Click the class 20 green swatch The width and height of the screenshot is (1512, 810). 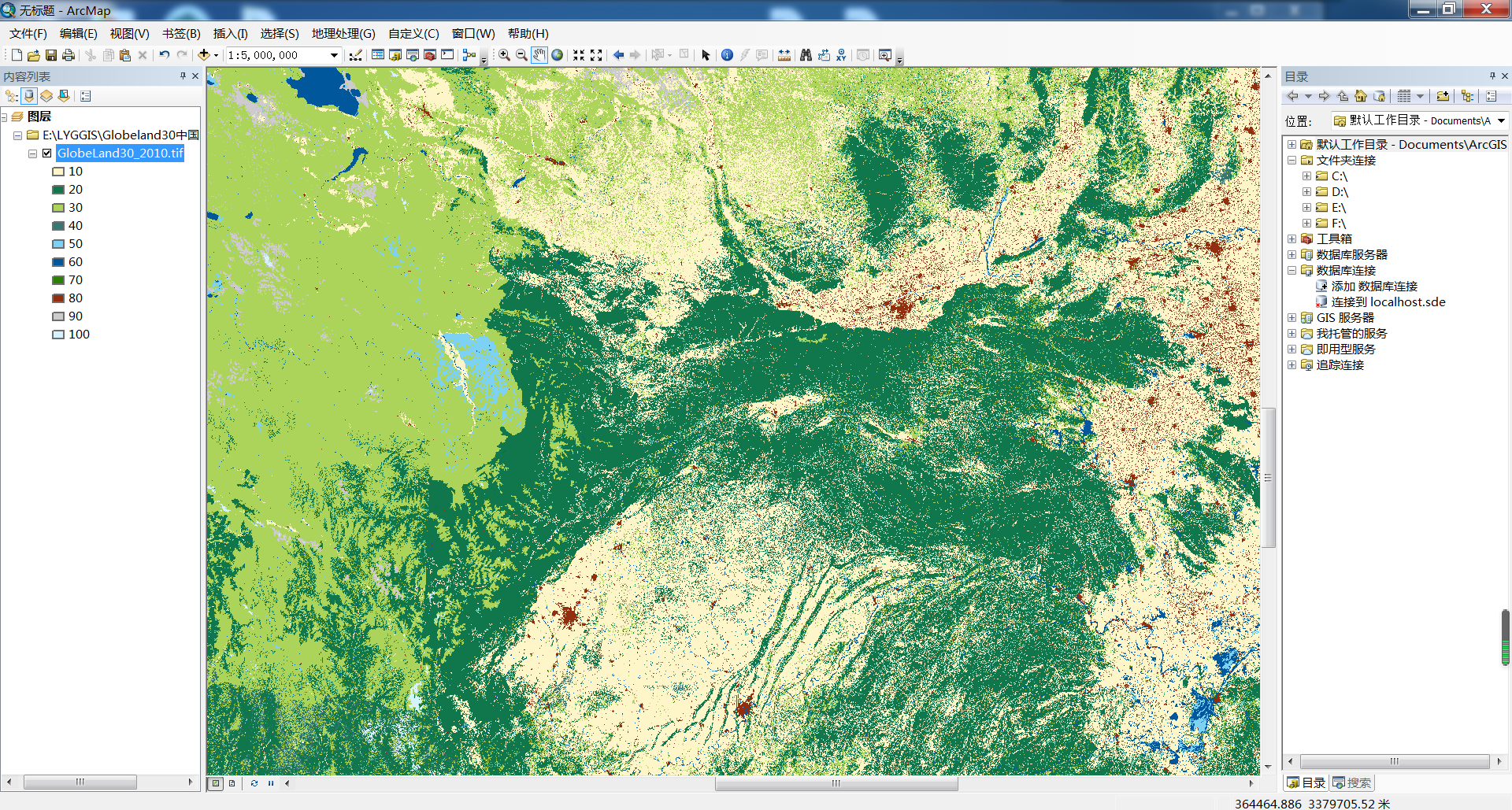[x=58, y=190]
